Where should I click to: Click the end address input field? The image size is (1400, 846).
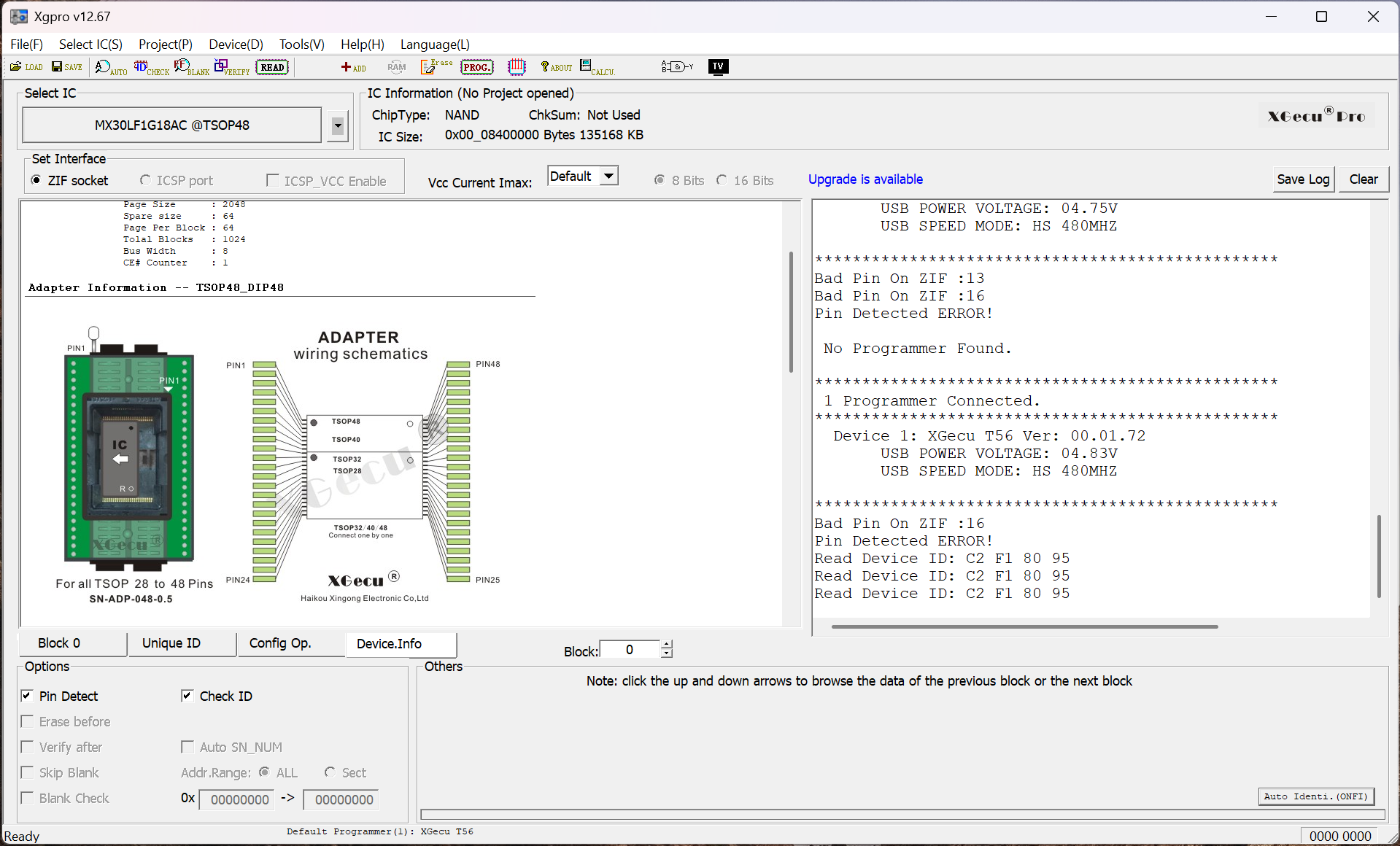click(x=341, y=799)
